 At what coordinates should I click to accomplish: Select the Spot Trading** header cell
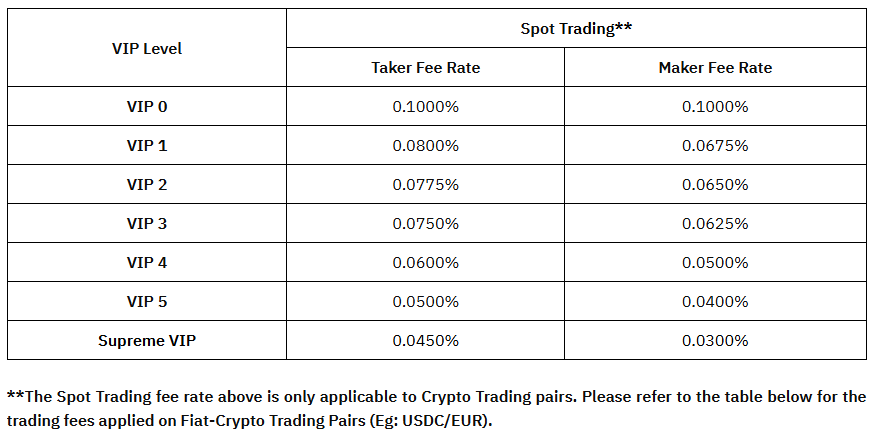[x=576, y=29]
